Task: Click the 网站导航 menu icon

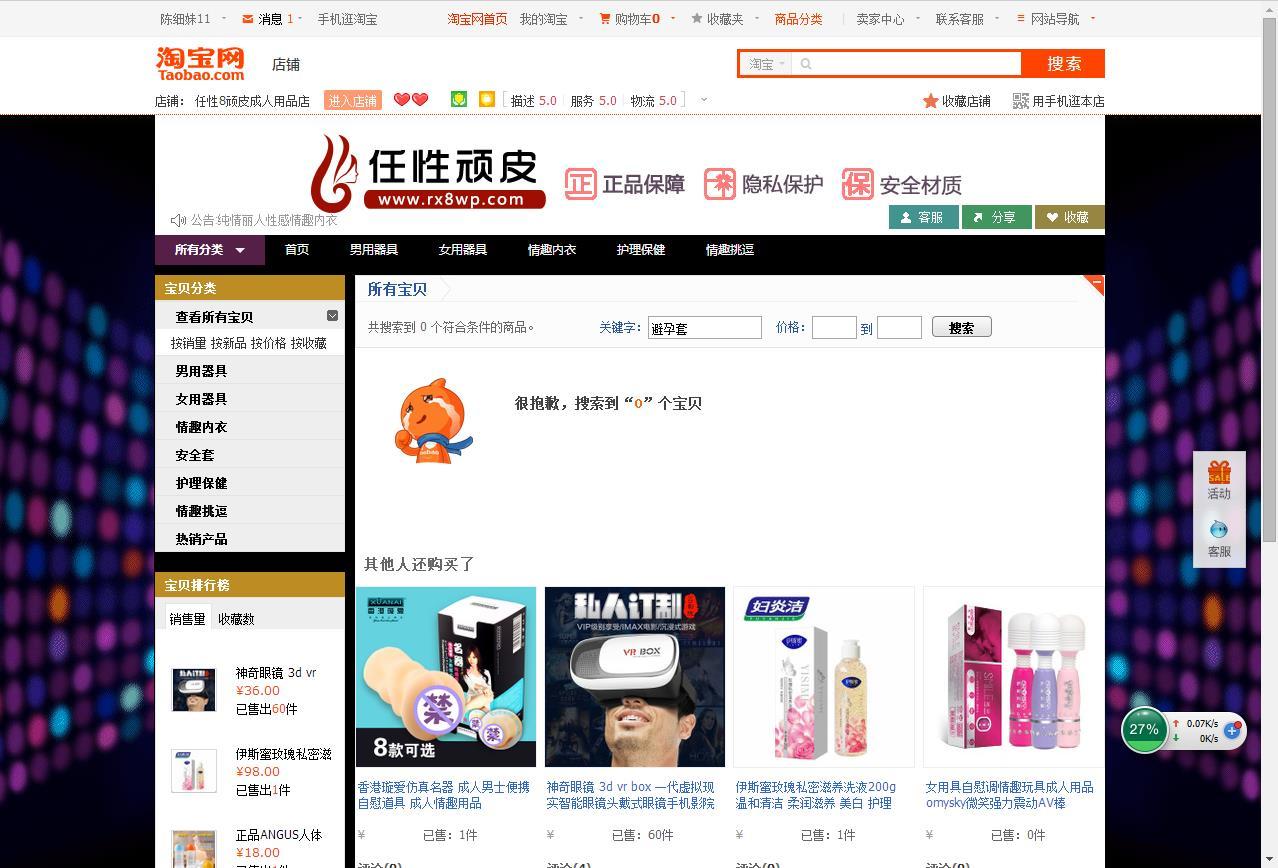Action: 1021,18
